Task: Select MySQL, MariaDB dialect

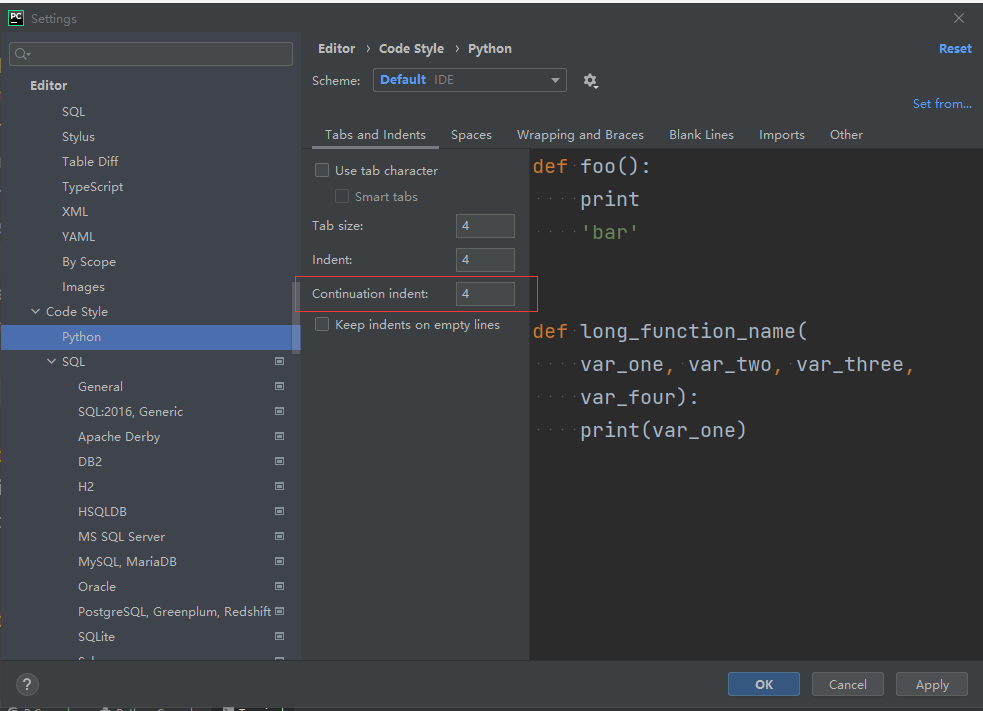Action: [x=127, y=561]
